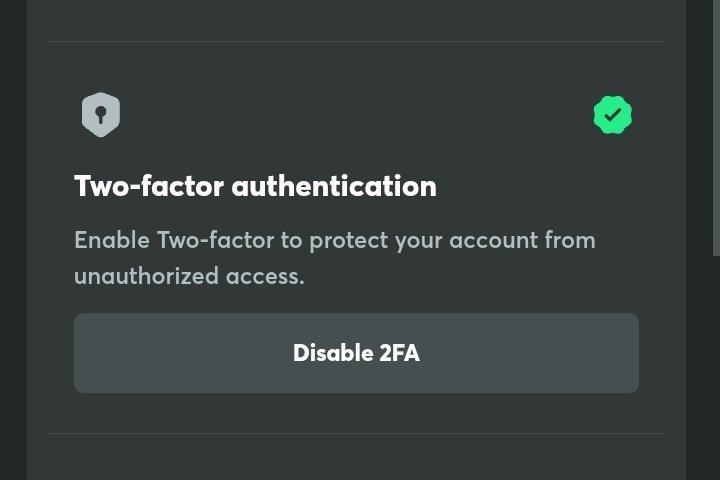Image resolution: width=720 pixels, height=480 pixels.
Task: Click the word "2FA" on the button
Action: pos(399,353)
